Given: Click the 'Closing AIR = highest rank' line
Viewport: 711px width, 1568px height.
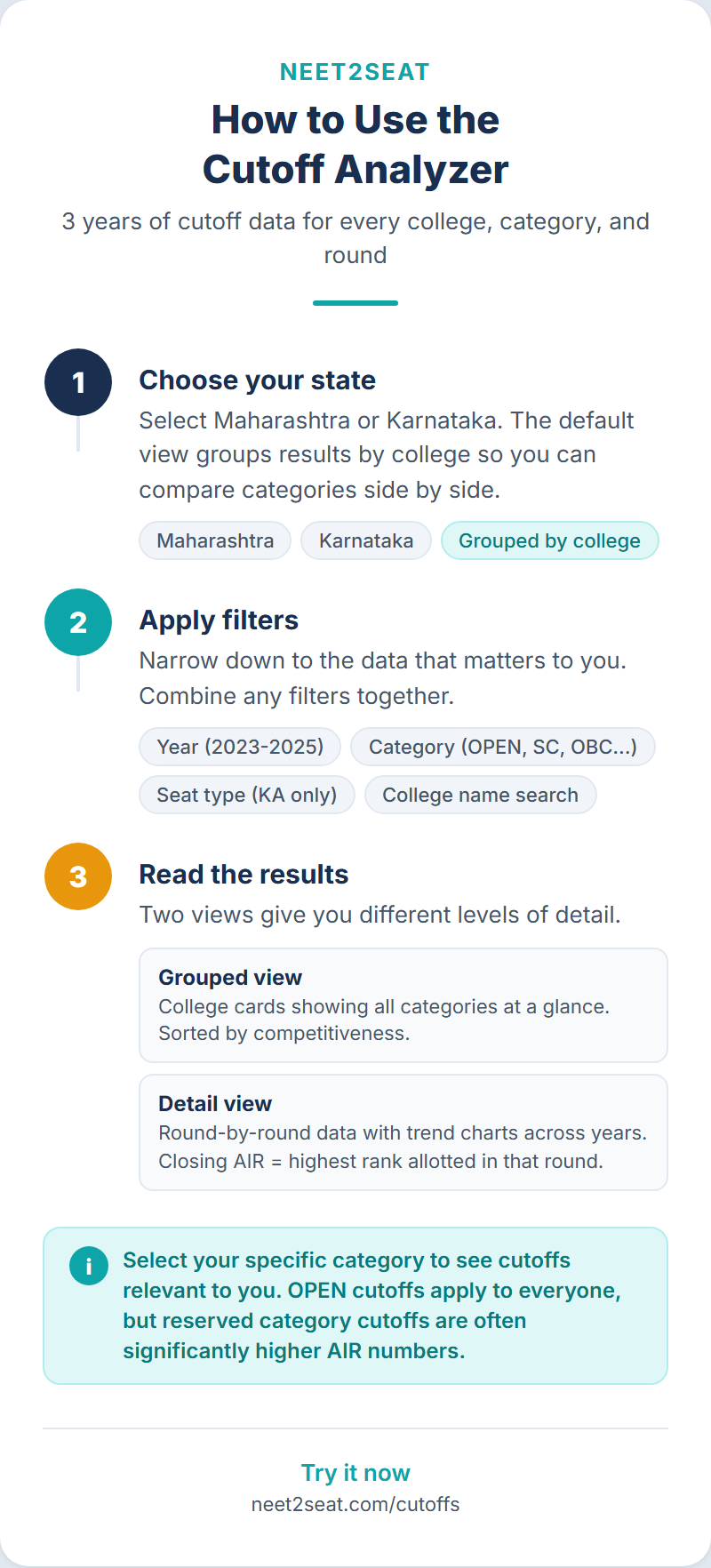Looking at the screenshot, I should pos(381,1161).
